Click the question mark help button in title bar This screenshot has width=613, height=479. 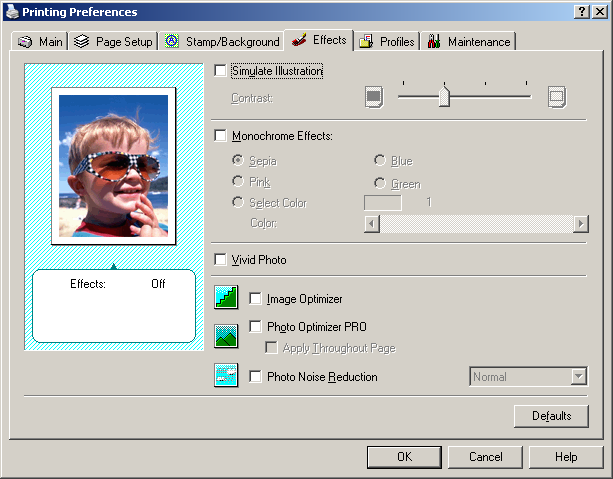(582, 11)
